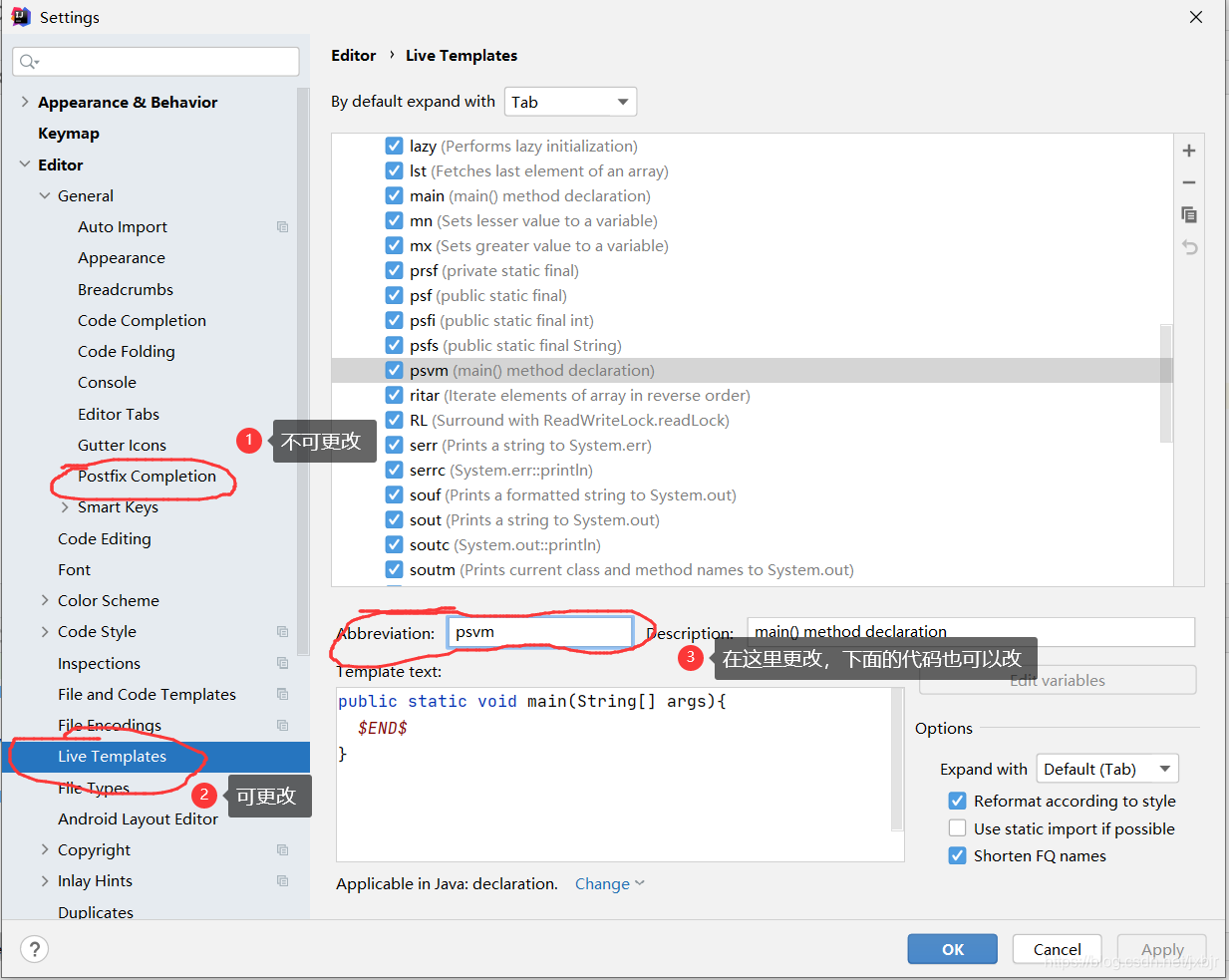Expand the Smart Keys node
1229x980 pixels.
65,507
